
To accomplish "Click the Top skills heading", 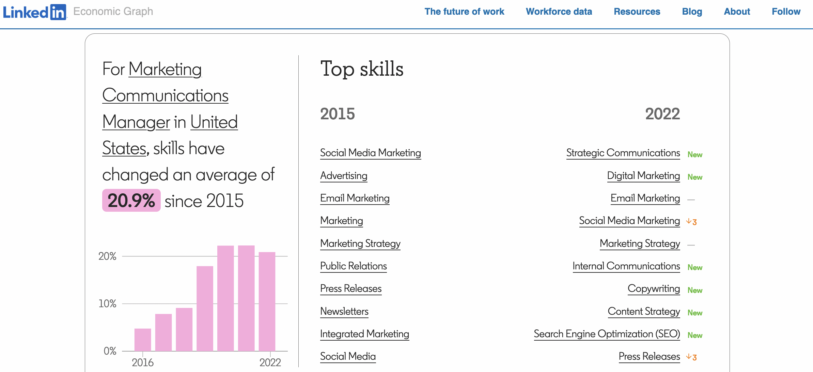I will pyautogui.click(x=362, y=69).
